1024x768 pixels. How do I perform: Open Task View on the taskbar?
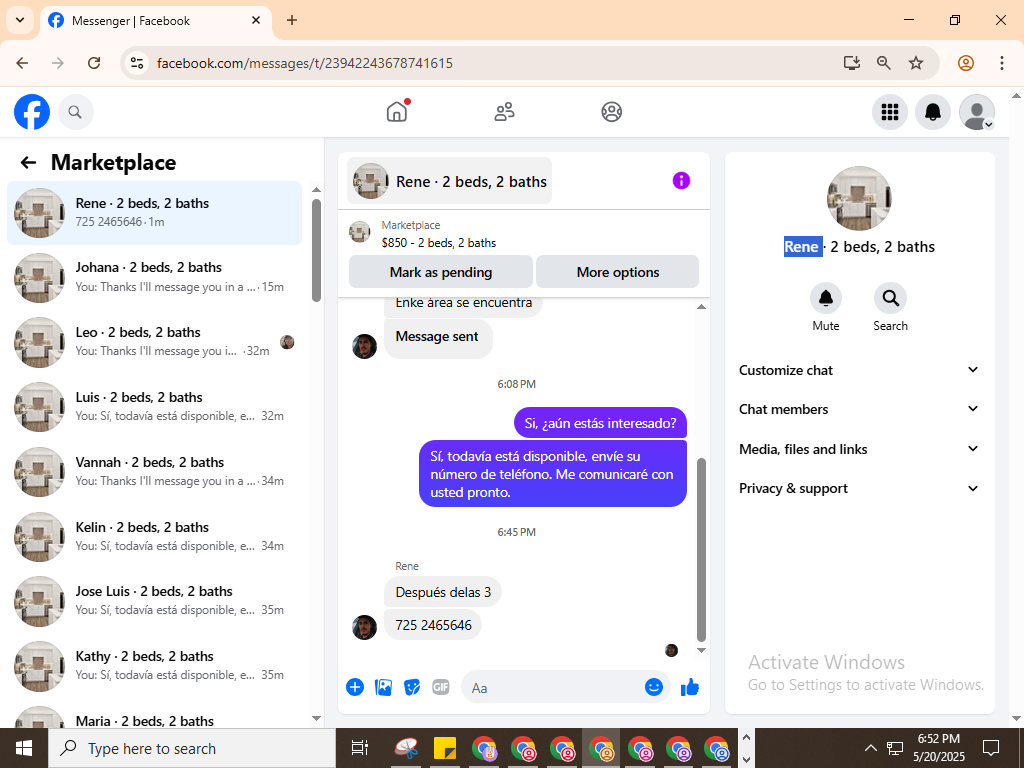point(359,748)
